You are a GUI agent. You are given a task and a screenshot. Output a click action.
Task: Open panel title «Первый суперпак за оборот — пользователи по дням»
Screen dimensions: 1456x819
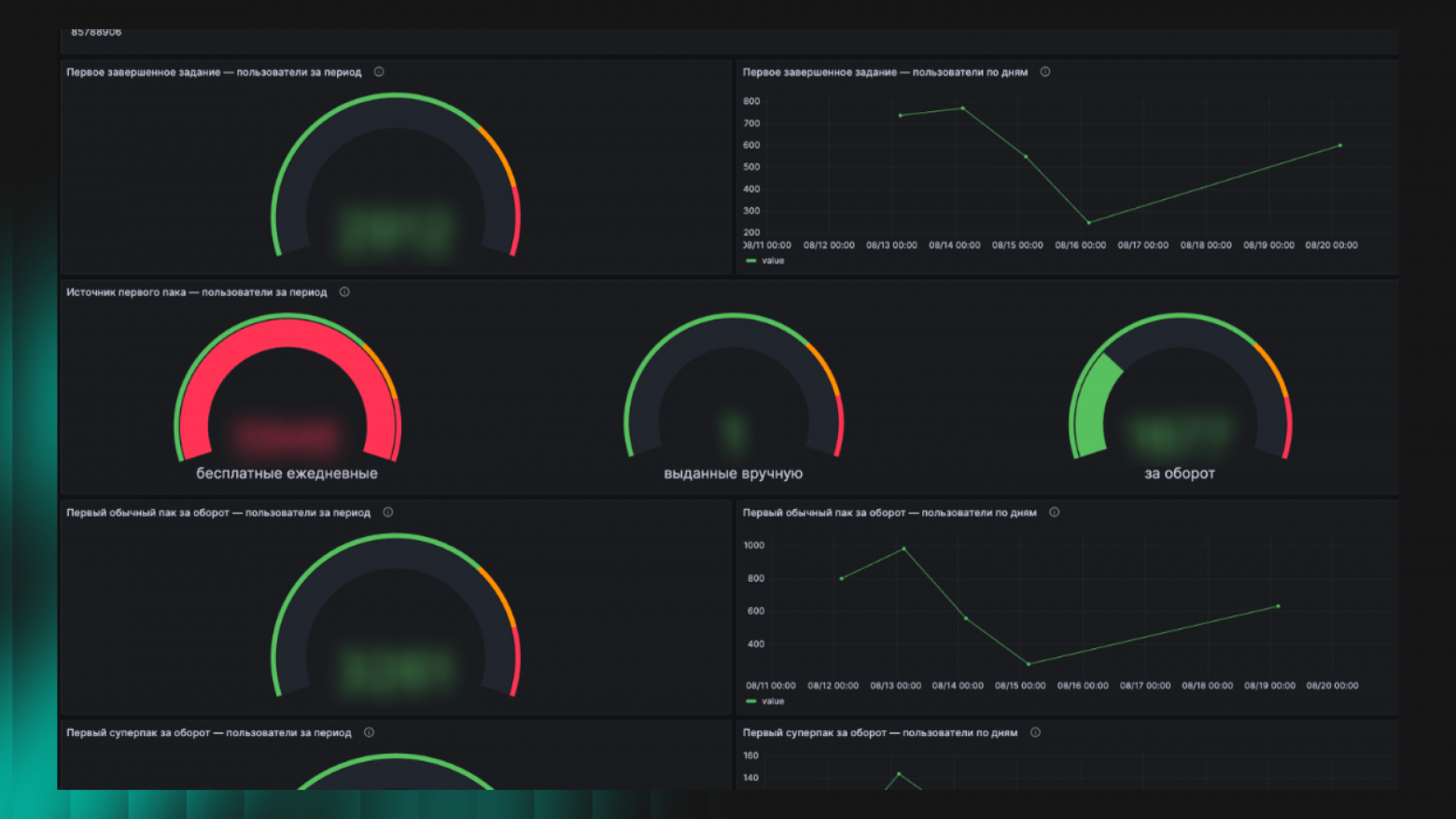click(x=880, y=733)
